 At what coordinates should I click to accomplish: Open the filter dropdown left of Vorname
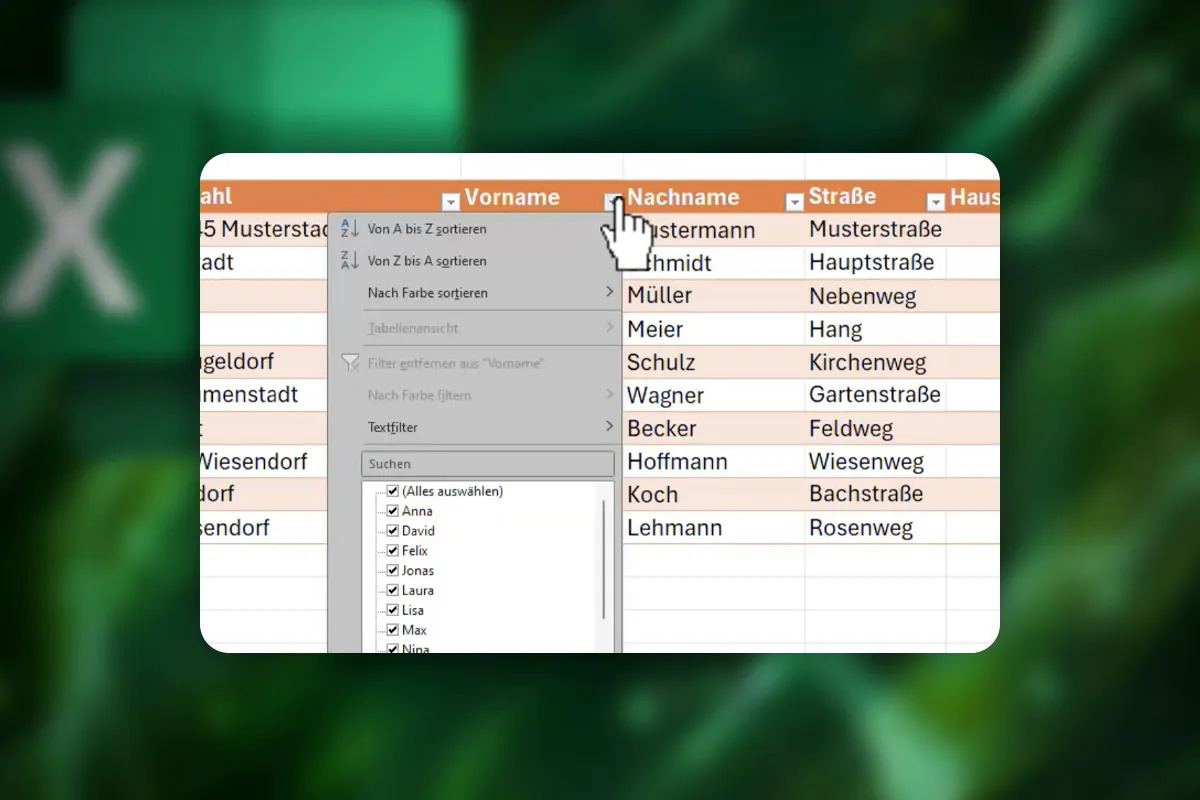(451, 202)
